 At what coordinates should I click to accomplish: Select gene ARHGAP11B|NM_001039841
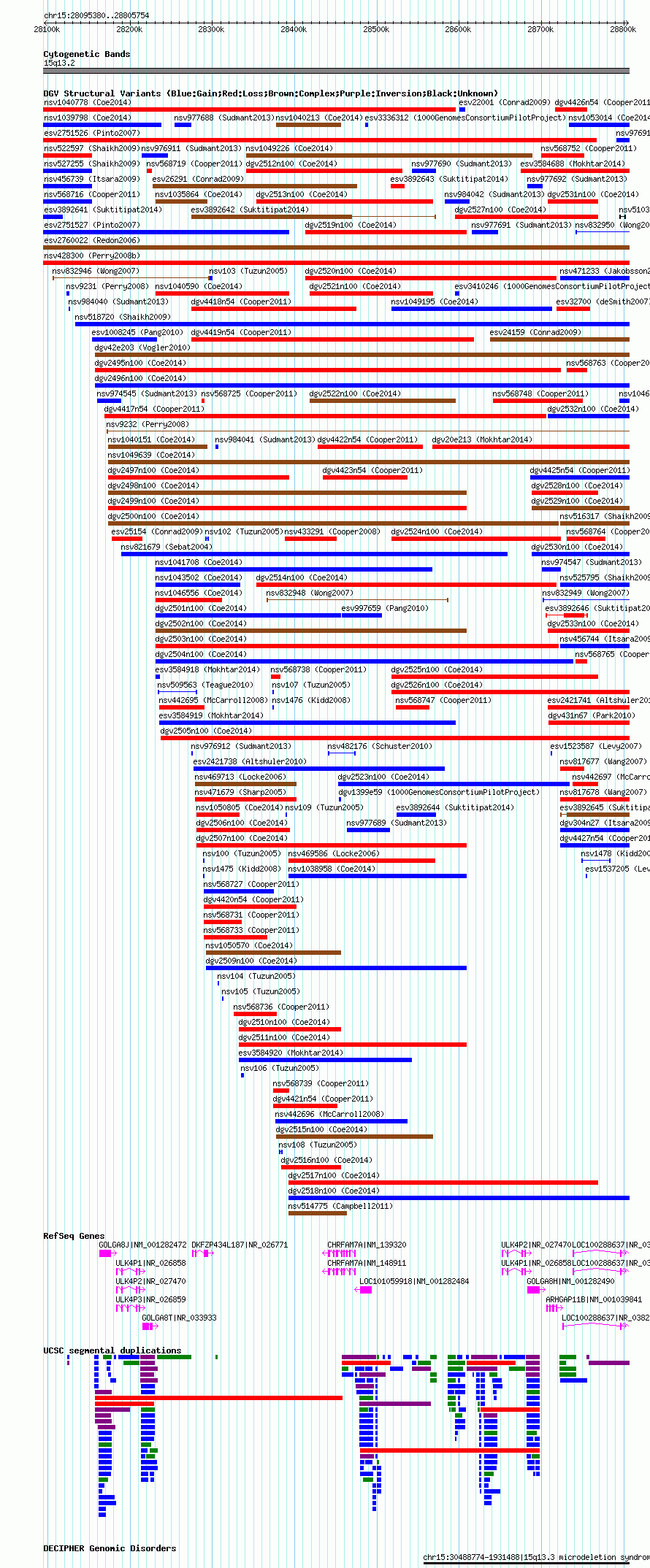[x=554, y=1308]
